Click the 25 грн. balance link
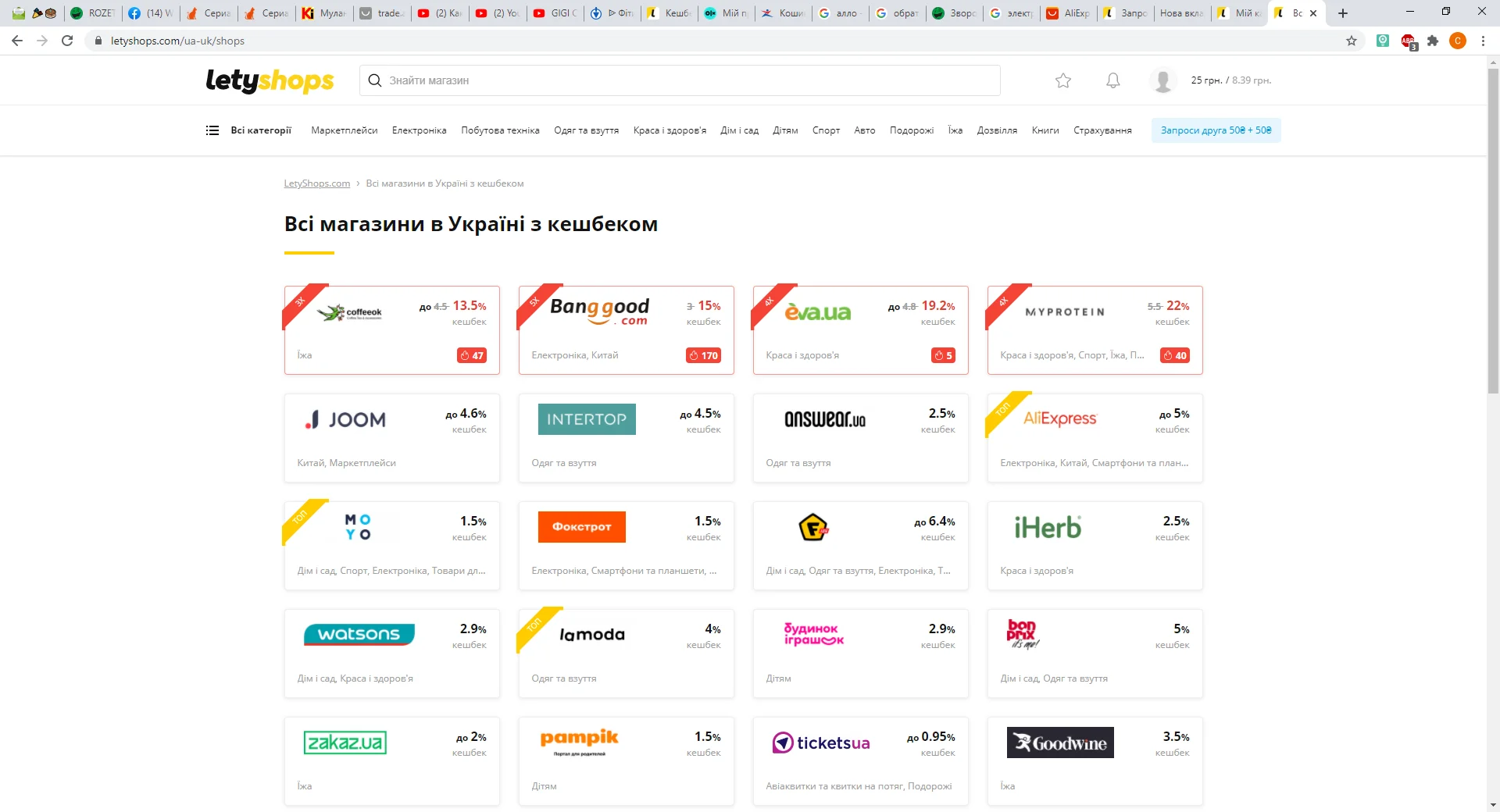This screenshot has width=1500, height=812. click(x=1206, y=80)
